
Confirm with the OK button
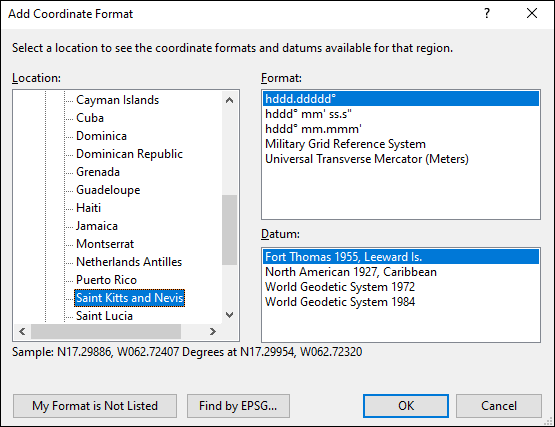(406, 406)
